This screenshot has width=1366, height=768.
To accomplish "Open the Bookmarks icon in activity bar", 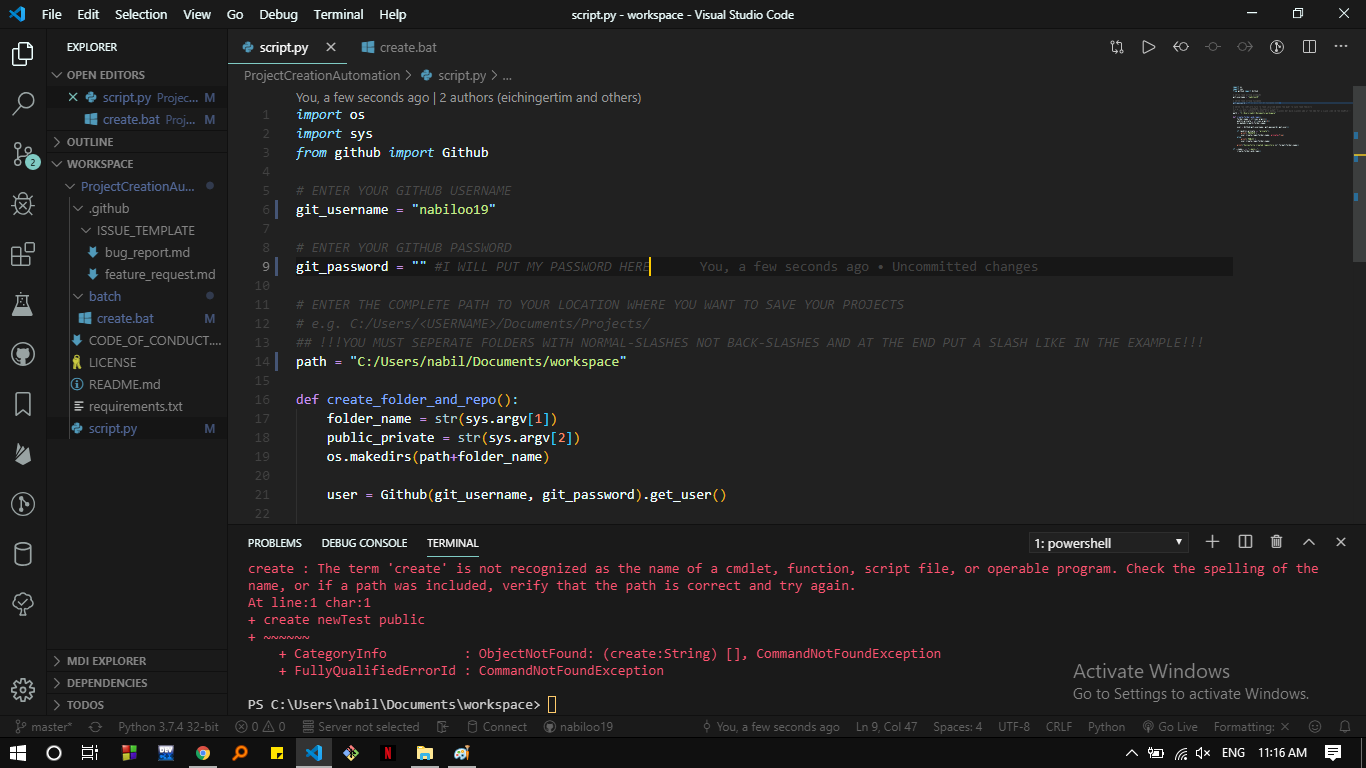I will click(23, 404).
